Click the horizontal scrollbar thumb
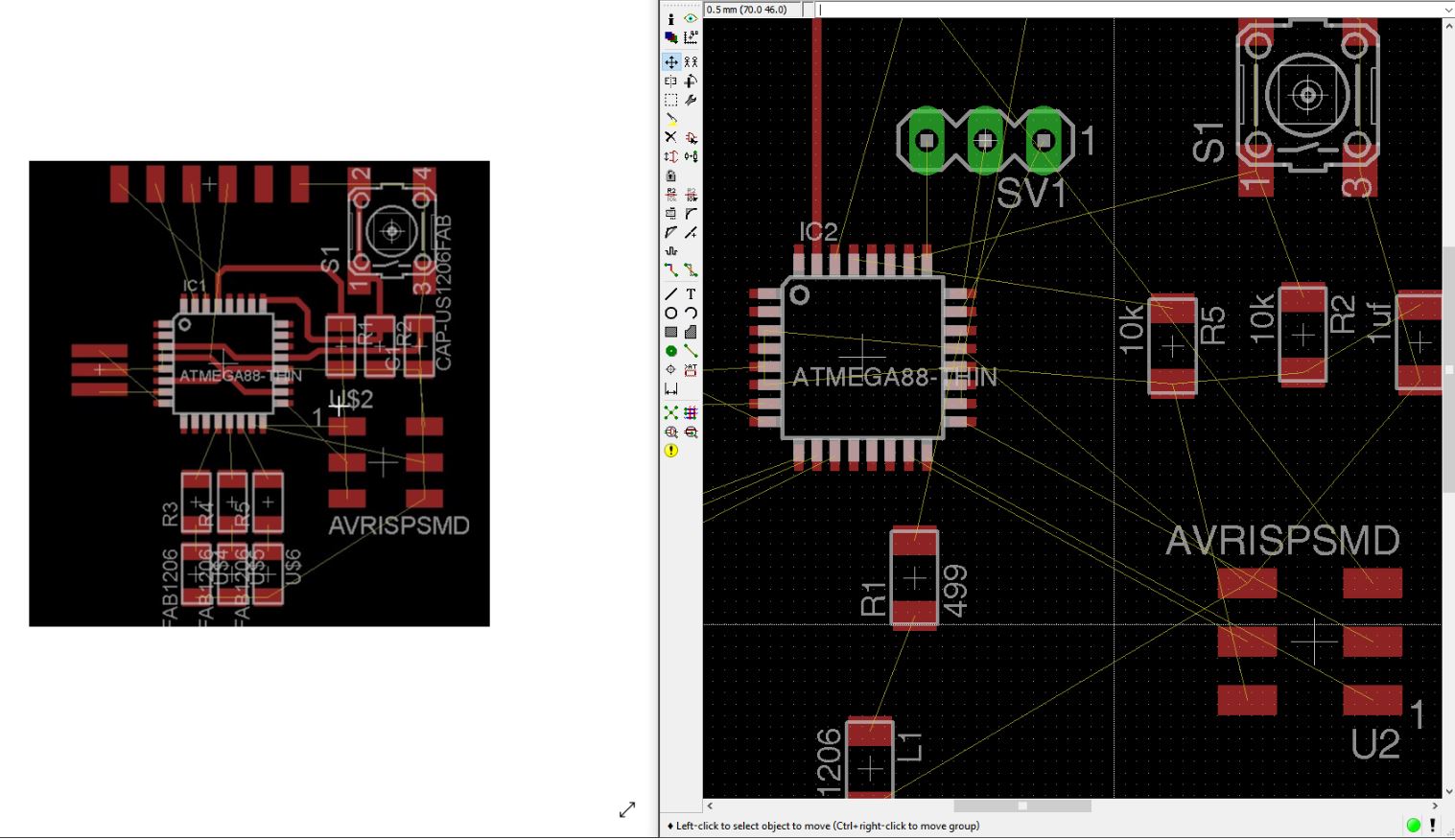Screen dimensions: 1455x840 pos(1022,806)
